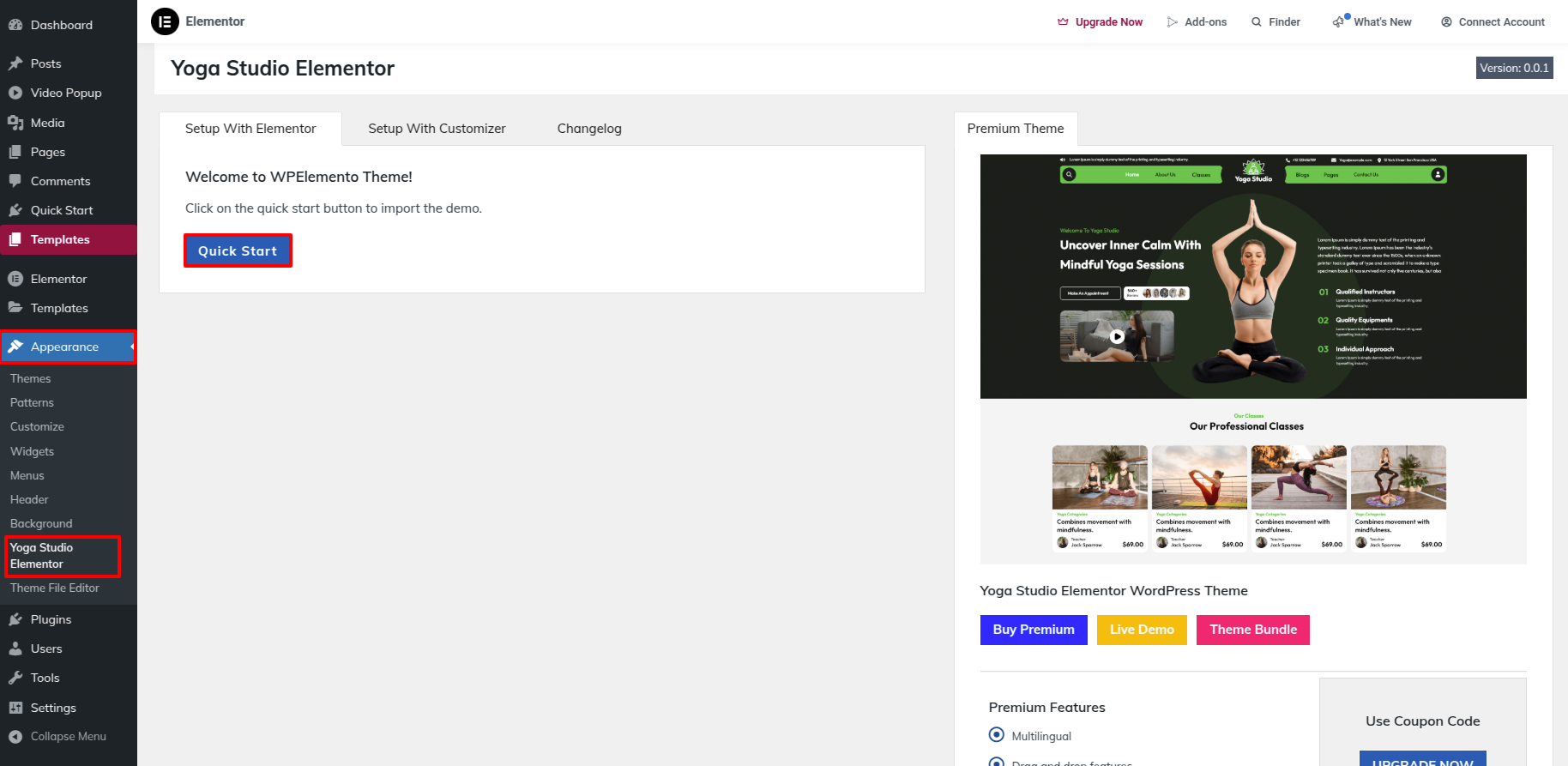Open the Changelog tab
The height and width of the screenshot is (766, 1568).
589,129
